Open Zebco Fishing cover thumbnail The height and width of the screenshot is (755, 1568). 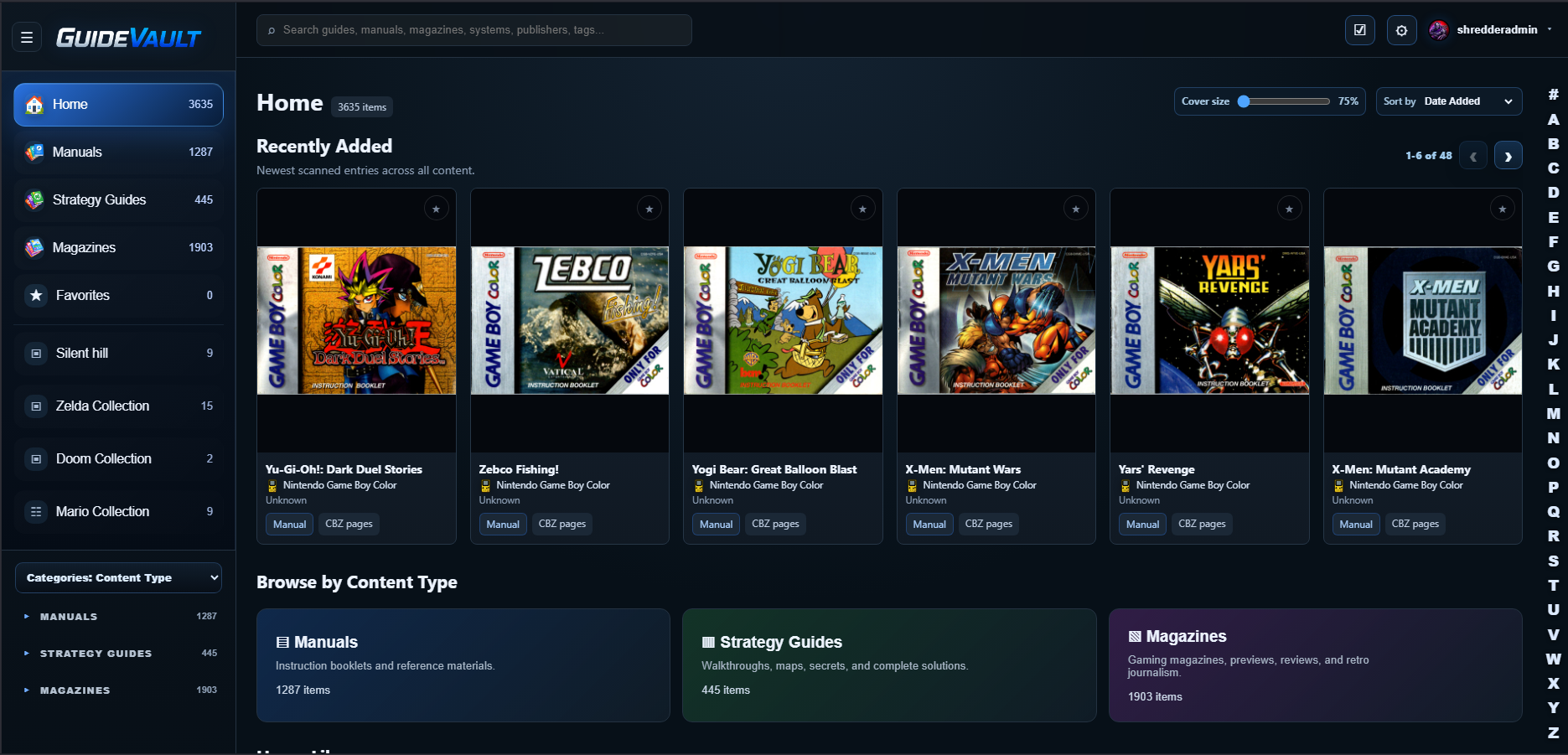coord(570,321)
